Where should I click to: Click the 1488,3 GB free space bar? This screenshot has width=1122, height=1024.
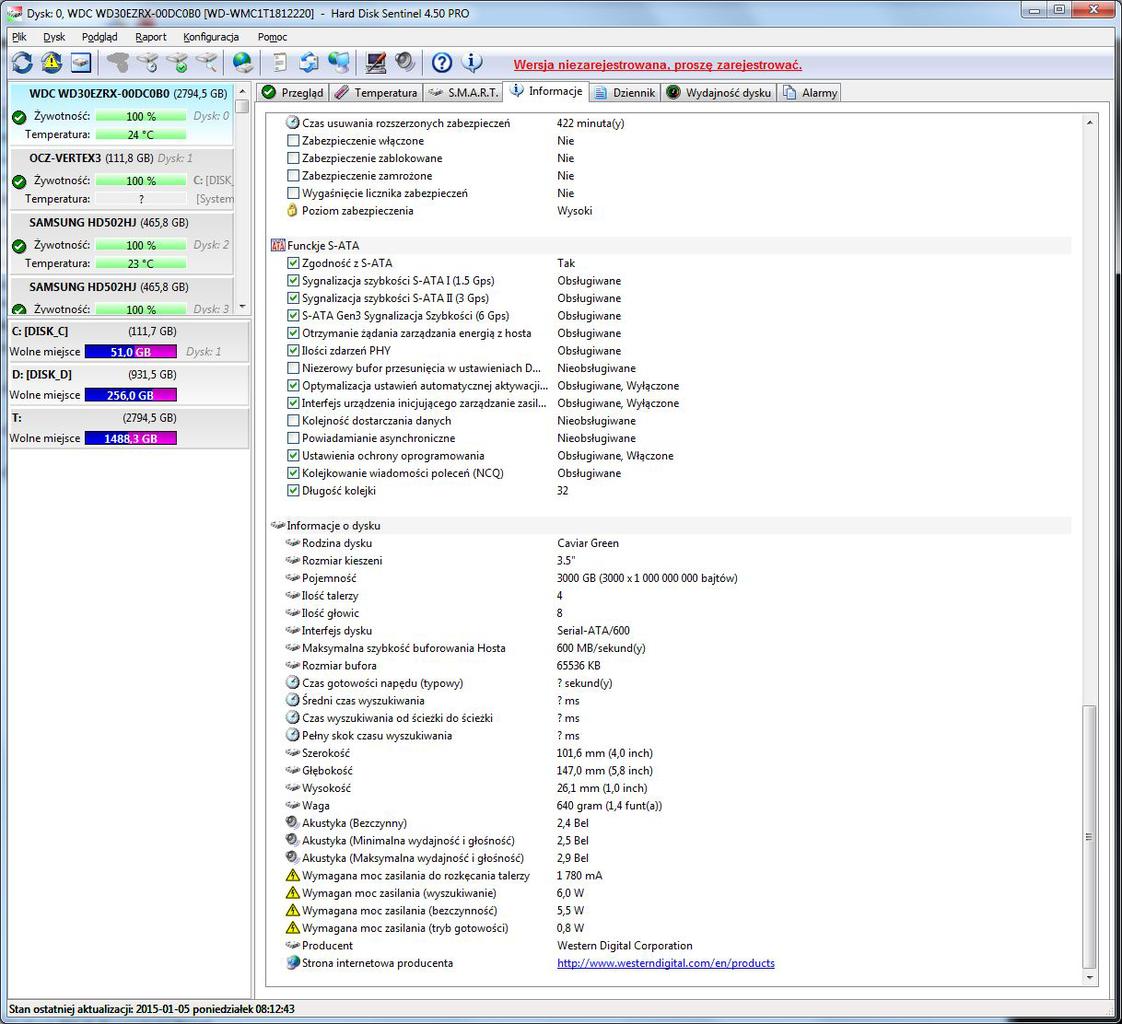point(131,439)
